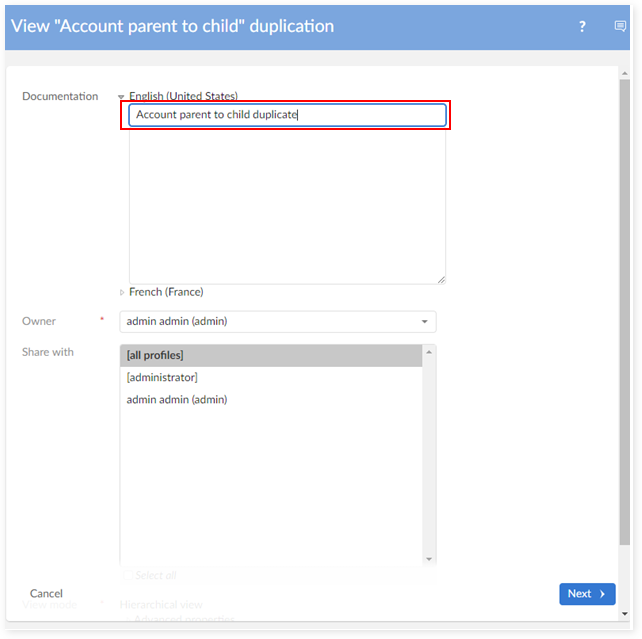Click the faded Select all link
Screen dimensions: 642x639
click(x=156, y=575)
